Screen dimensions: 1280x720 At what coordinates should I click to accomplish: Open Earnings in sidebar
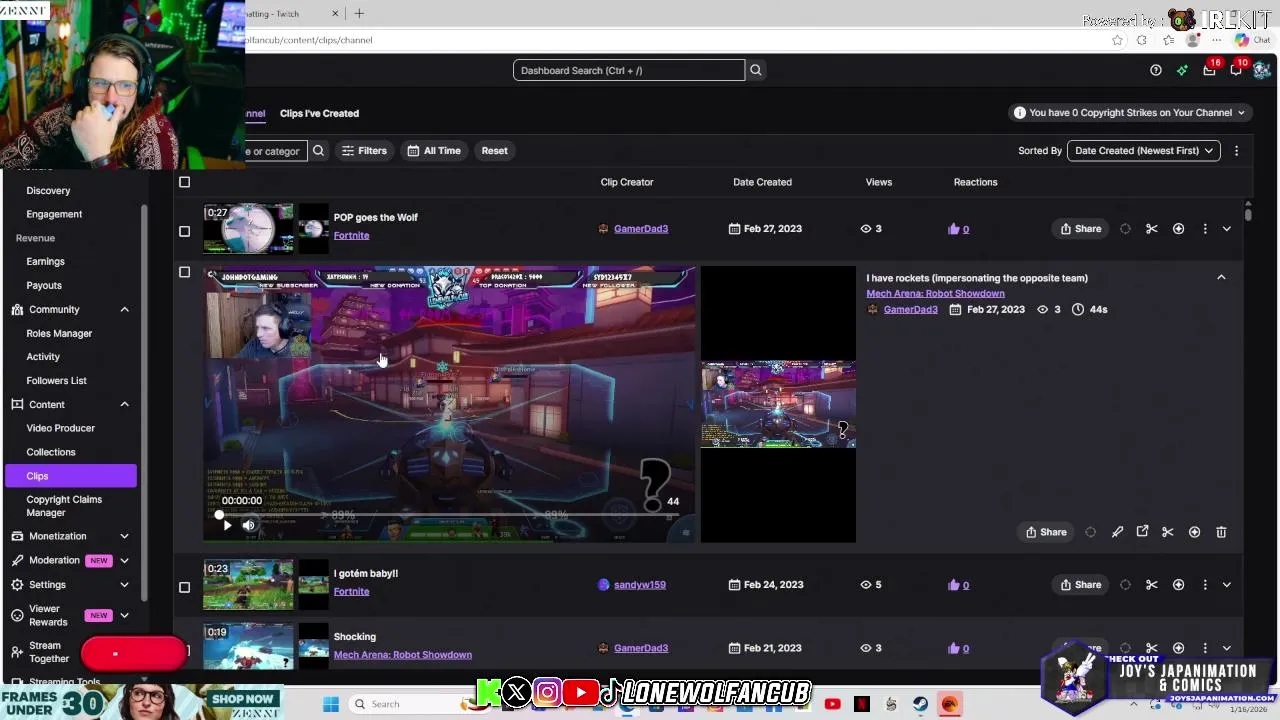pyautogui.click(x=45, y=262)
